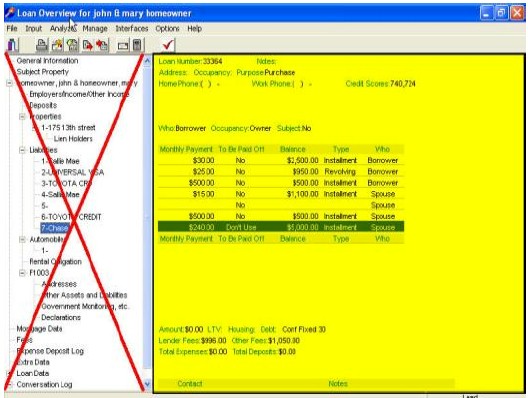The image size is (528, 398).
Task: Collapse the Properties tree node
Action: tap(22, 117)
